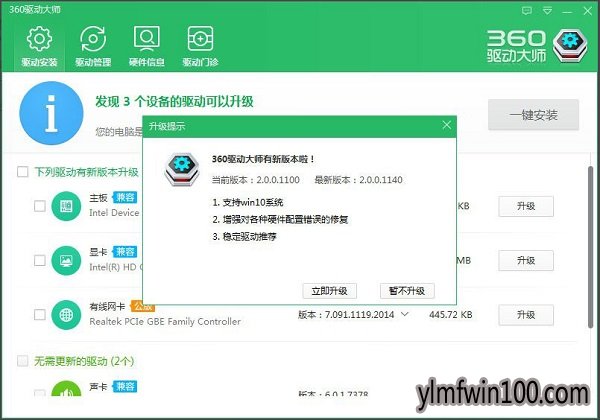This screenshot has height=420, width=600.
Task: Click the 当前版本：2.0.0.1100 text
Action: point(256,180)
